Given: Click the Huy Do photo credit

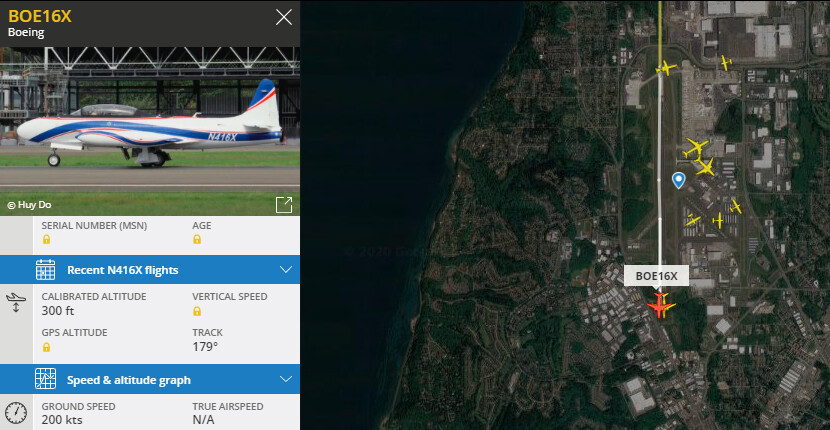Looking at the screenshot, I should point(30,205).
